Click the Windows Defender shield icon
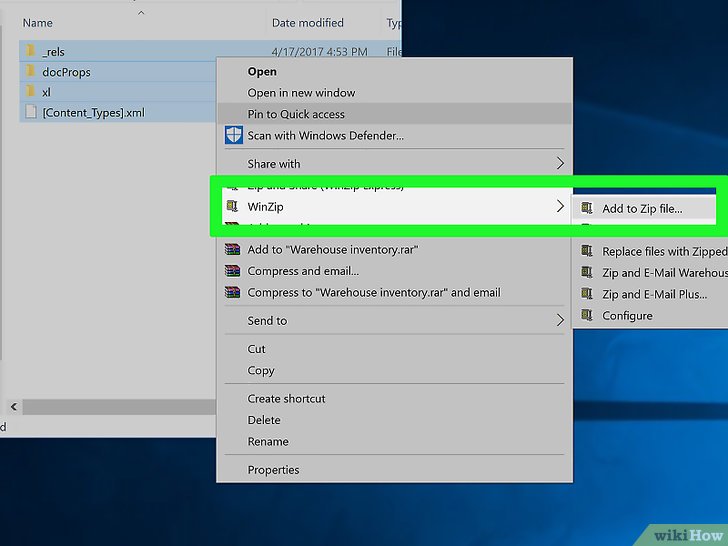The height and width of the screenshot is (546, 728). 233,135
